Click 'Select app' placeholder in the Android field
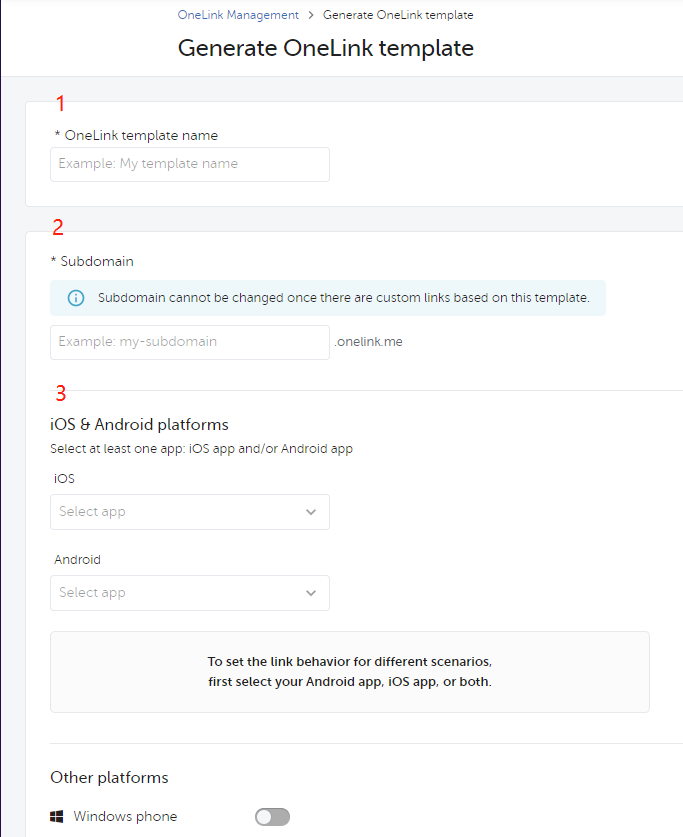The image size is (683, 837). click(x=93, y=593)
